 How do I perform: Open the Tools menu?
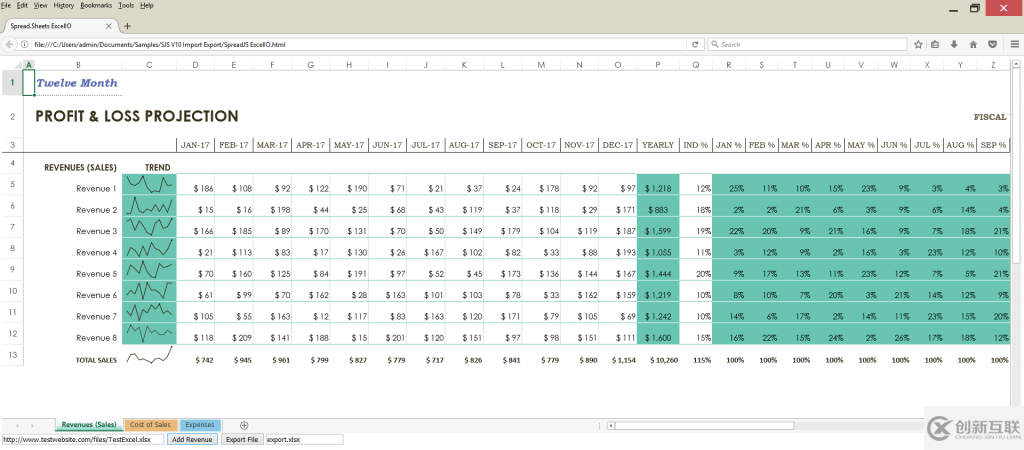[x=127, y=5]
